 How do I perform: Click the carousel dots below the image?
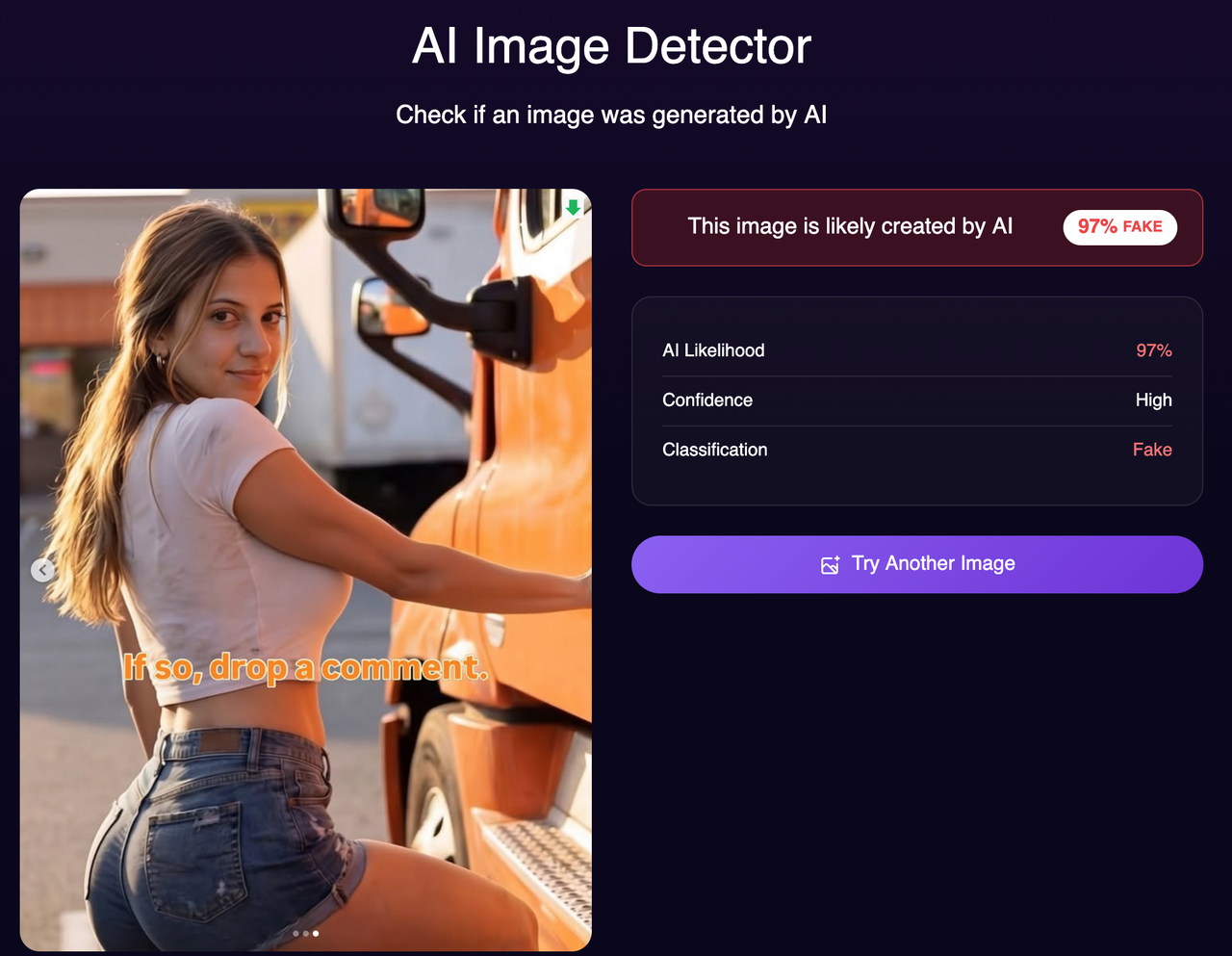pos(306,933)
